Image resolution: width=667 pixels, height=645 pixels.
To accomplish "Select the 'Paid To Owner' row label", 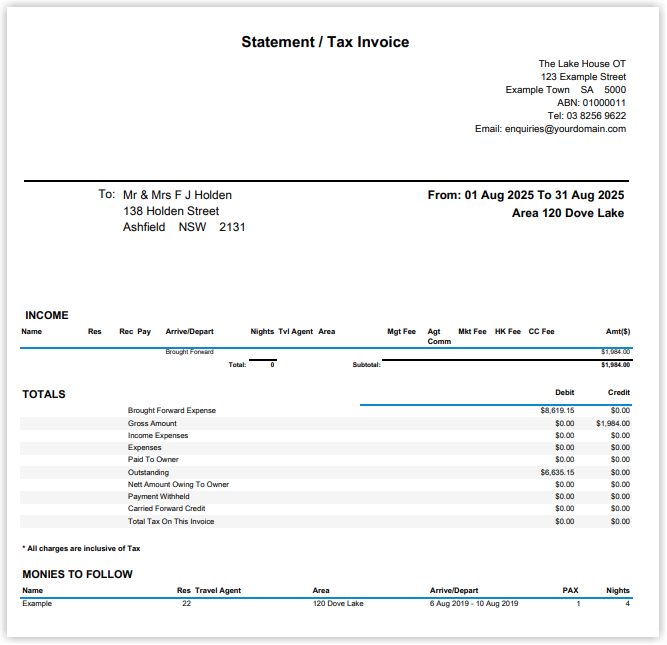I will coord(153,459).
